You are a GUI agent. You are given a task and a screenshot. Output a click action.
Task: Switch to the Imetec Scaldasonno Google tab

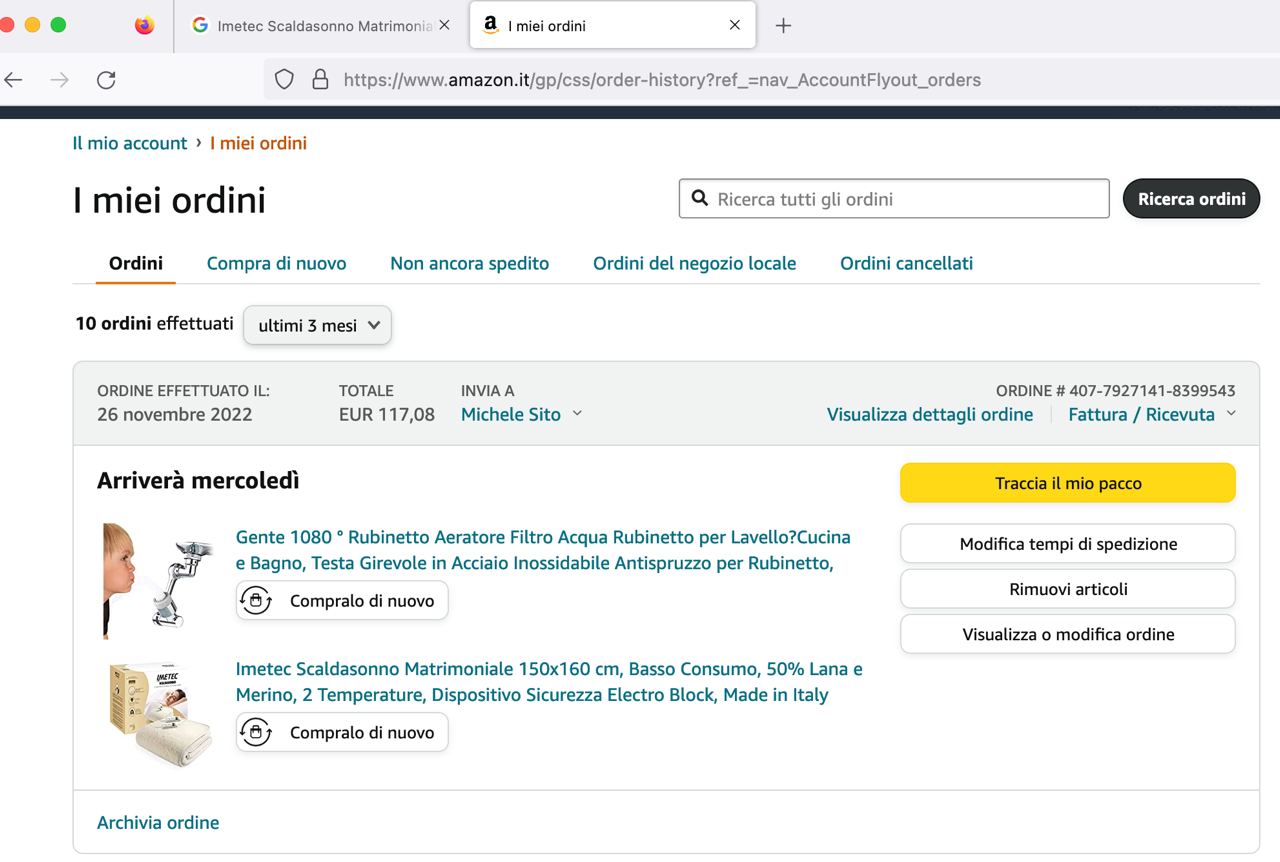point(322,26)
